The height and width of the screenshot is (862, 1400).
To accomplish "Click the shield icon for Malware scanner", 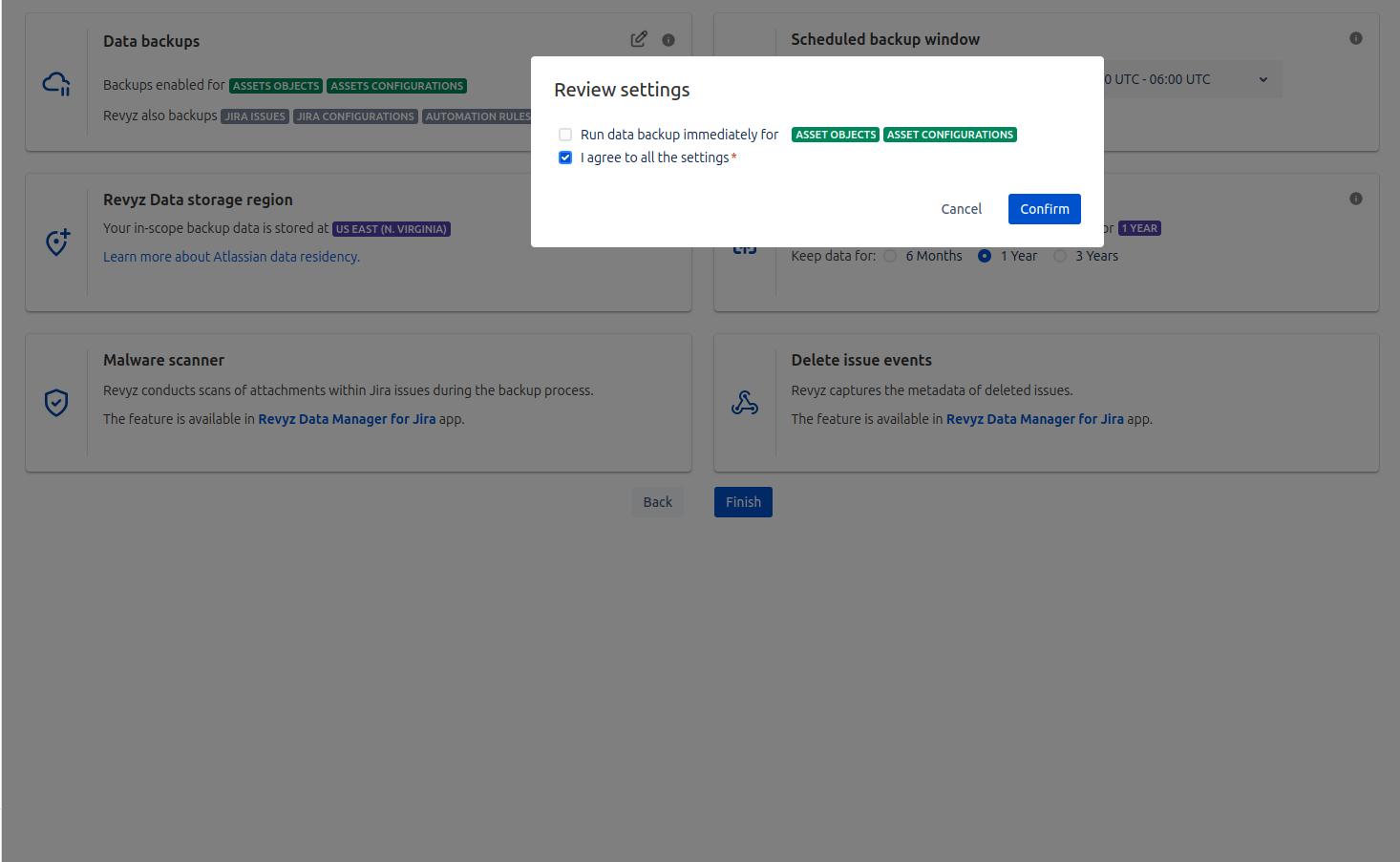I will coord(56,402).
